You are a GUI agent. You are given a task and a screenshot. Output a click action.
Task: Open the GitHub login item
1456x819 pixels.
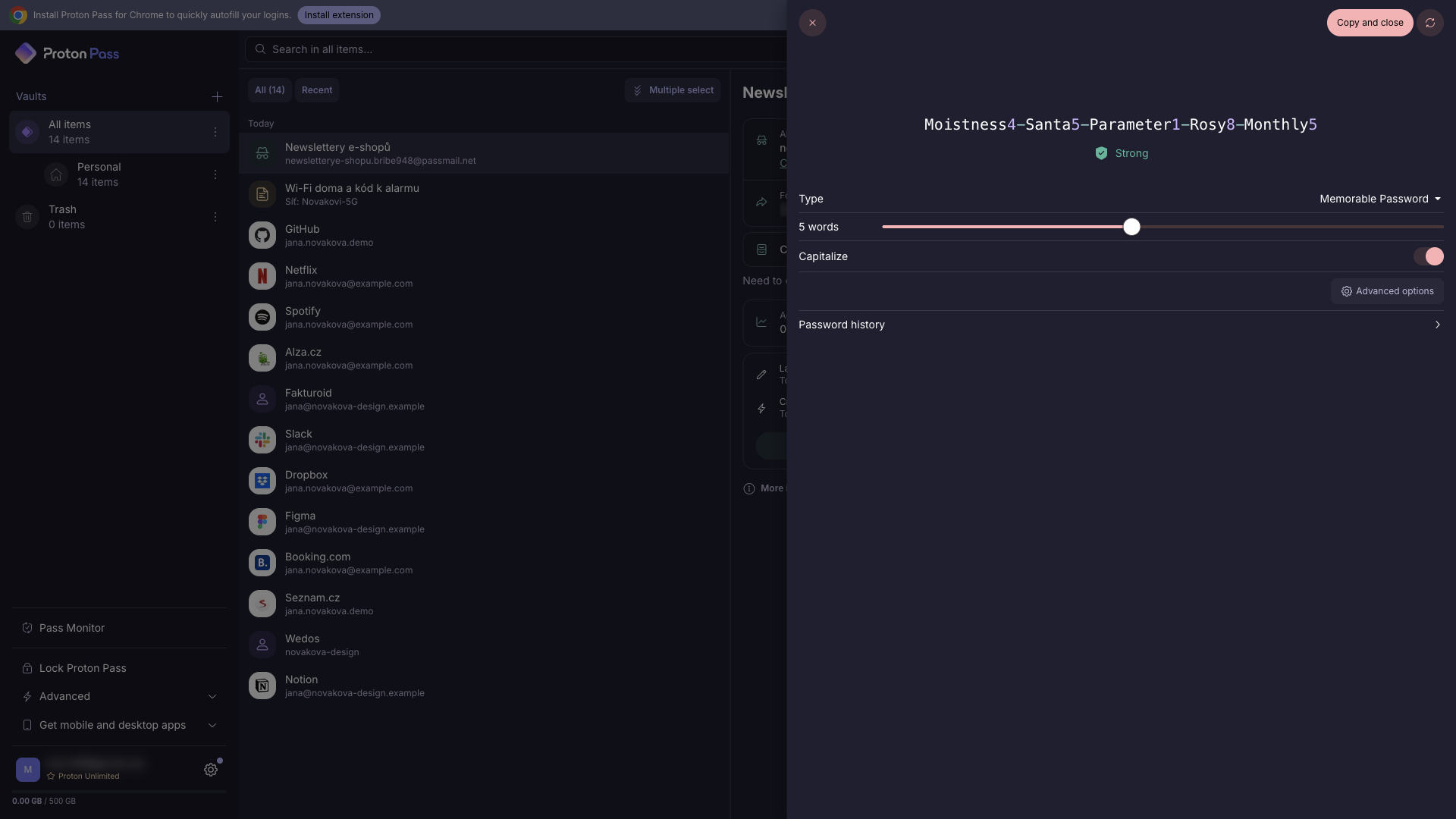[484, 235]
